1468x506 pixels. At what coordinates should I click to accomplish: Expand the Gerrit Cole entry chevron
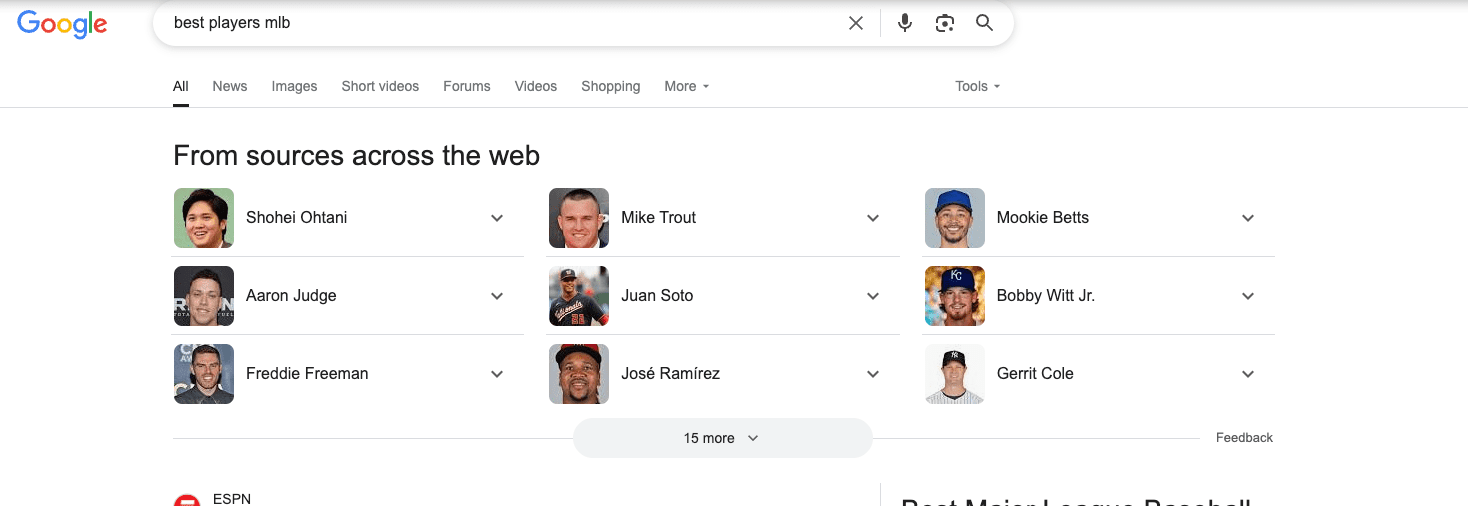pyautogui.click(x=1248, y=374)
